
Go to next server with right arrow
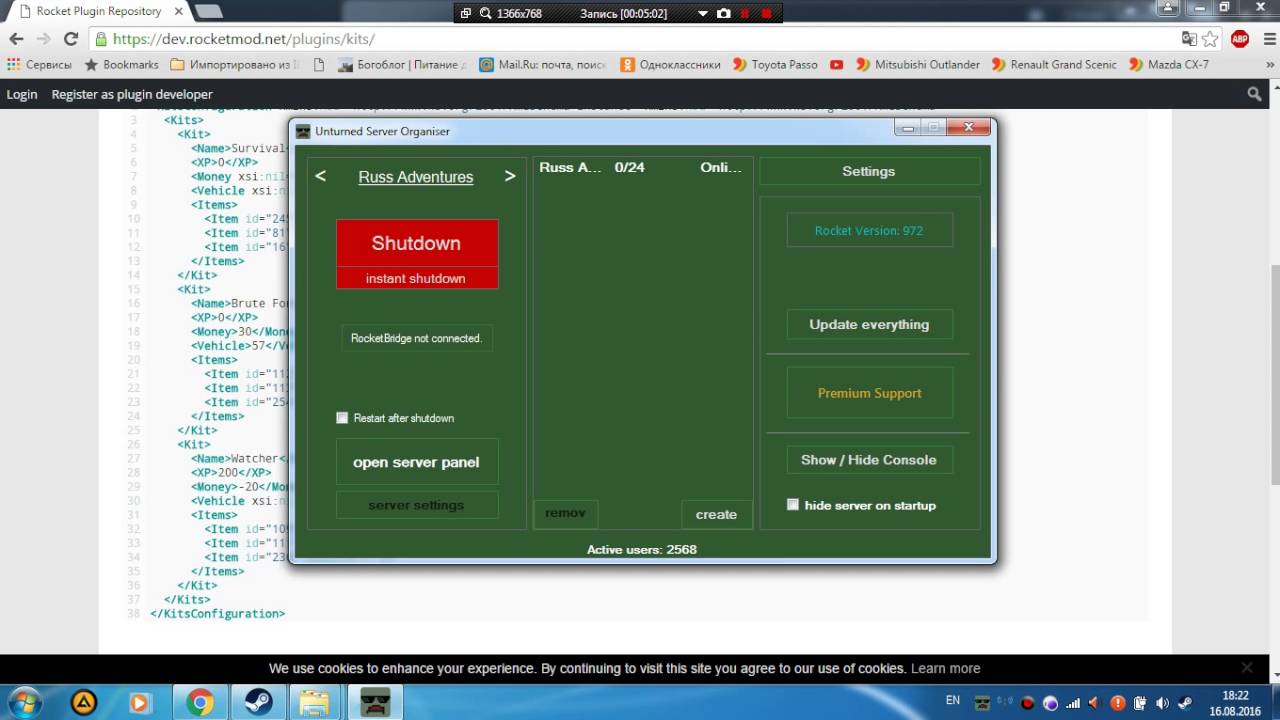510,176
